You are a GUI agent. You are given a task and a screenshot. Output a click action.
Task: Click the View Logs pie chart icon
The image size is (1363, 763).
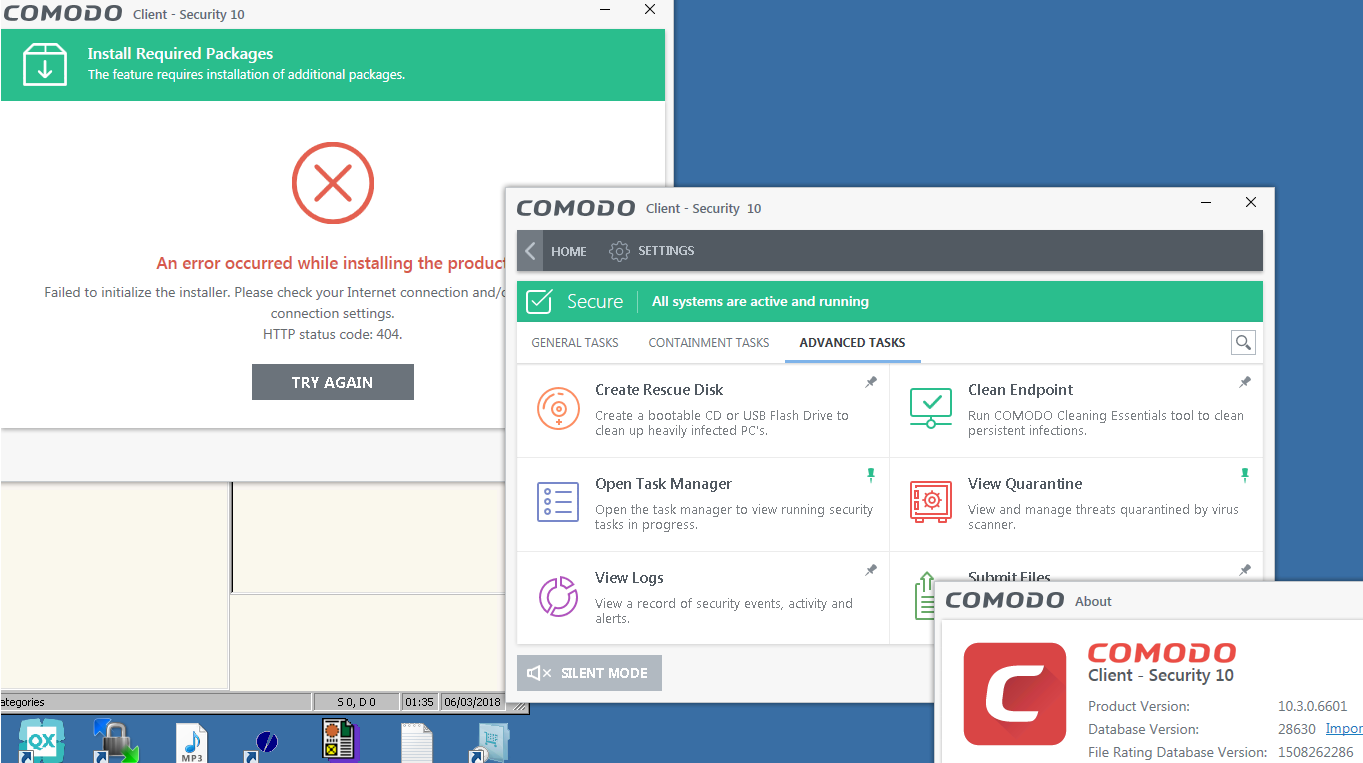click(x=558, y=597)
